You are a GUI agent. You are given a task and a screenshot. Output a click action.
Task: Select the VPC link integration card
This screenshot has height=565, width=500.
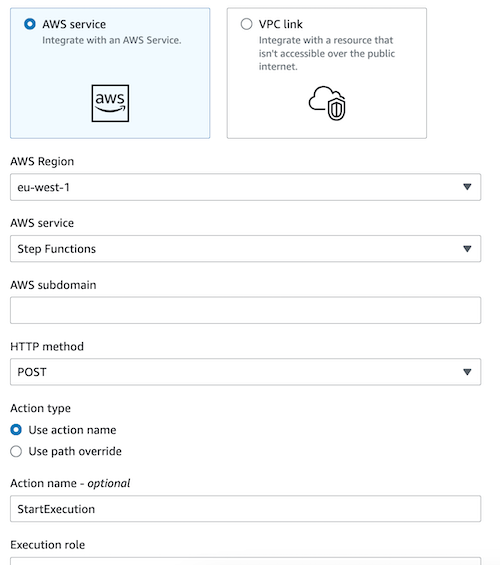pyautogui.click(x=327, y=73)
